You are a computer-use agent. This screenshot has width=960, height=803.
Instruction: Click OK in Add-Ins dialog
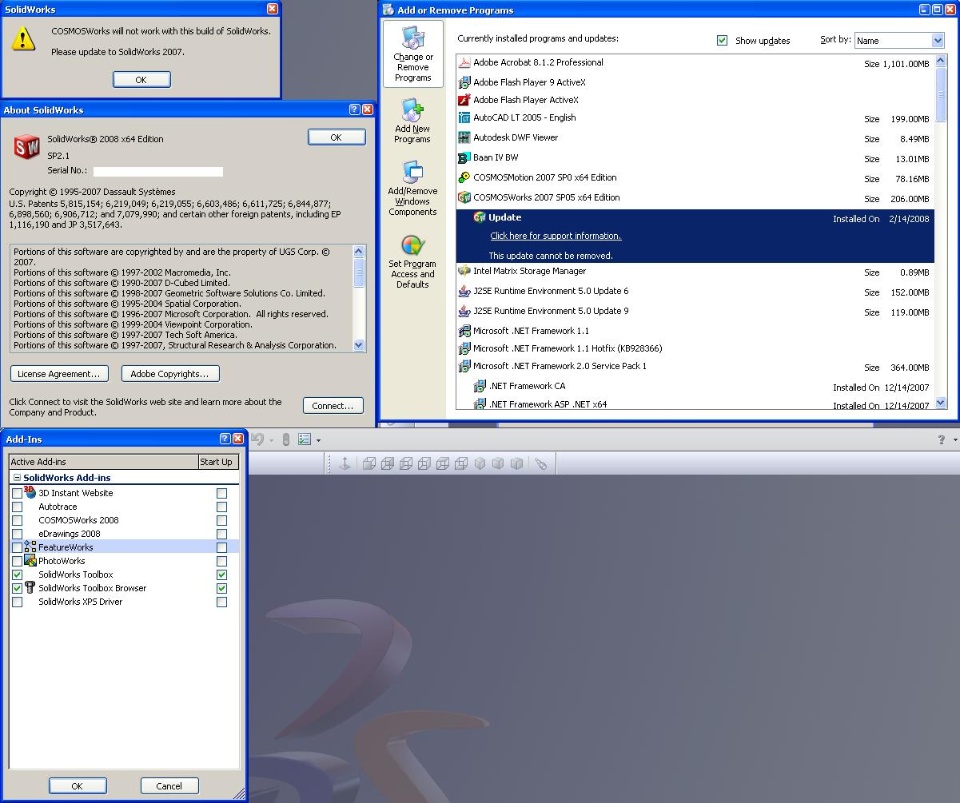[77, 786]
